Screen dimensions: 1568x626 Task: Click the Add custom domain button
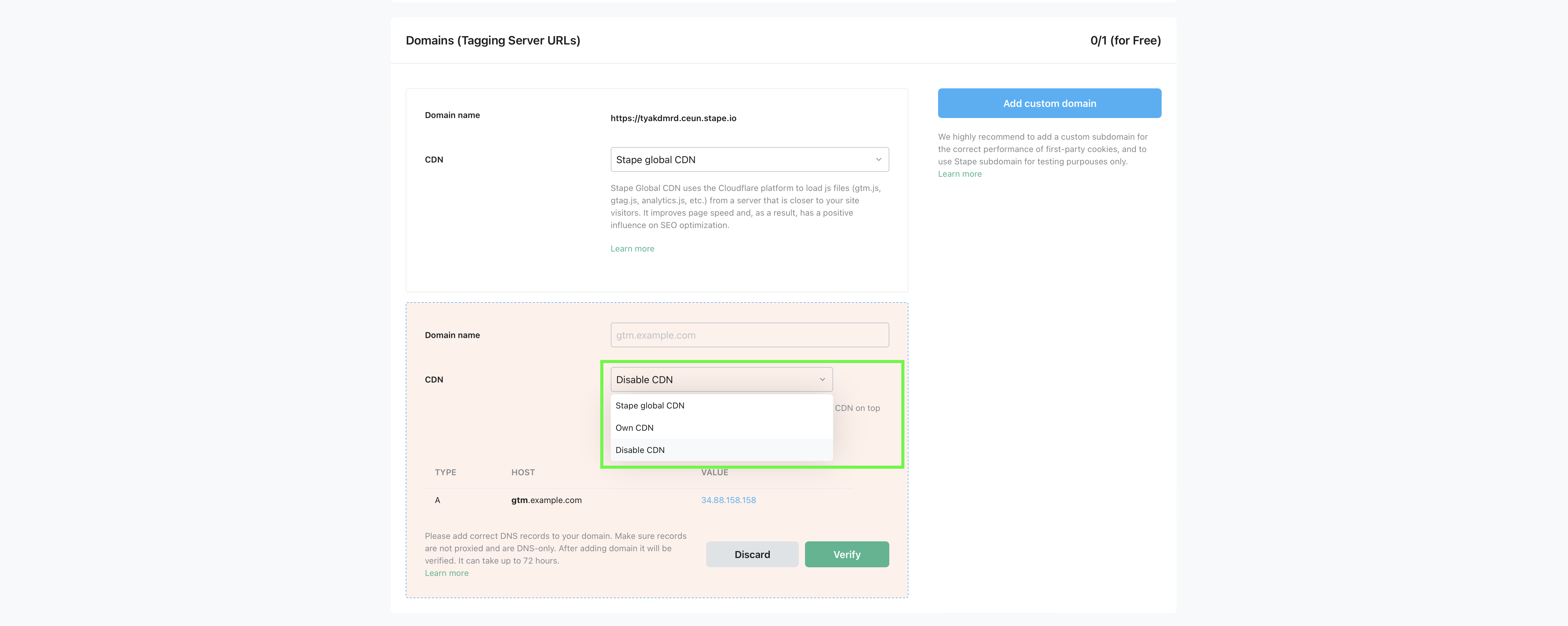1049,103
